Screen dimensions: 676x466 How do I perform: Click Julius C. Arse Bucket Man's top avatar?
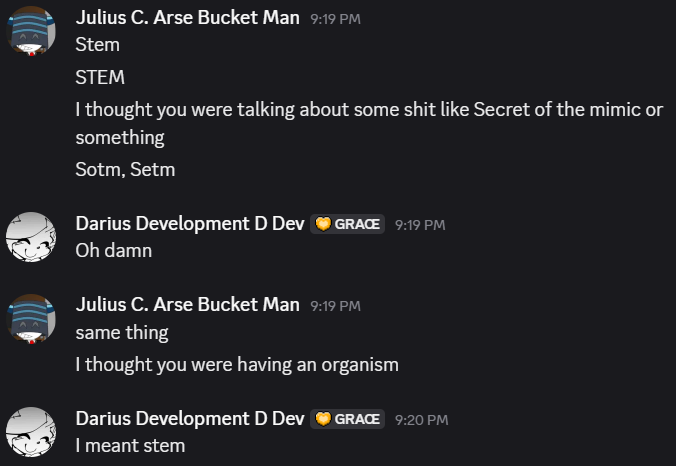31,31
